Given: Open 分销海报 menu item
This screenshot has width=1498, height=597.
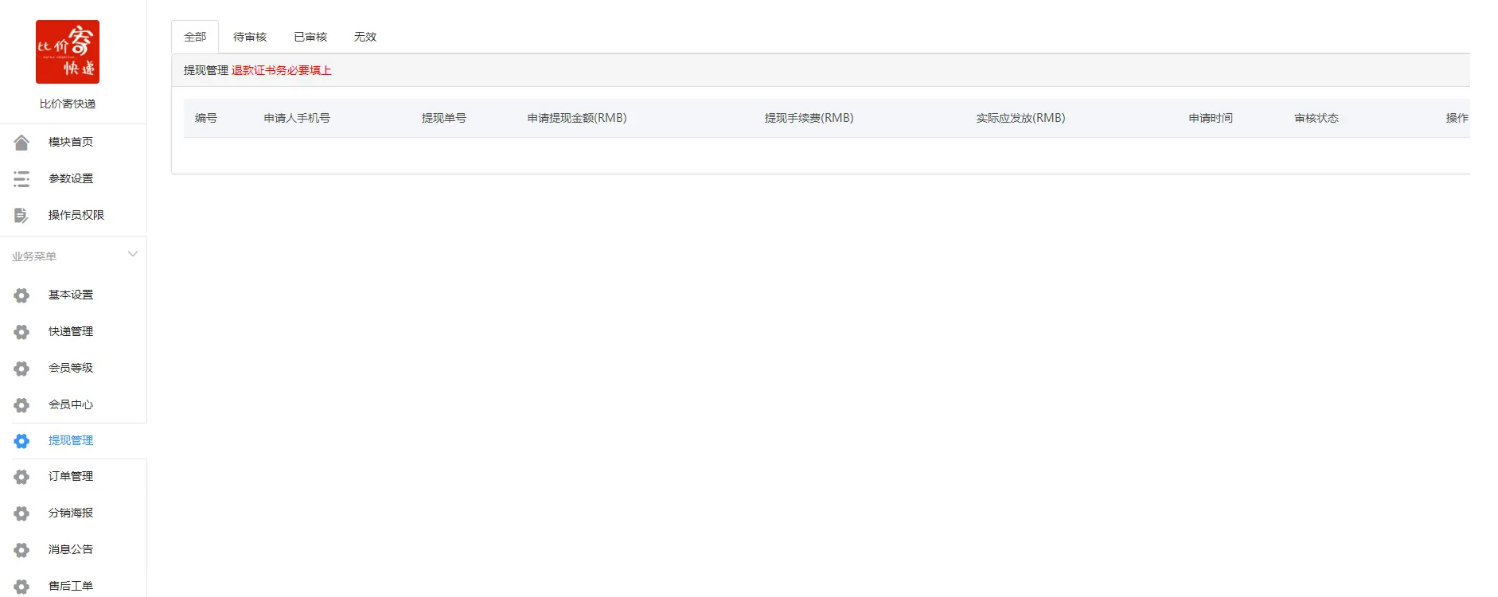Looking at the screenshot, I should click(73, 513).
